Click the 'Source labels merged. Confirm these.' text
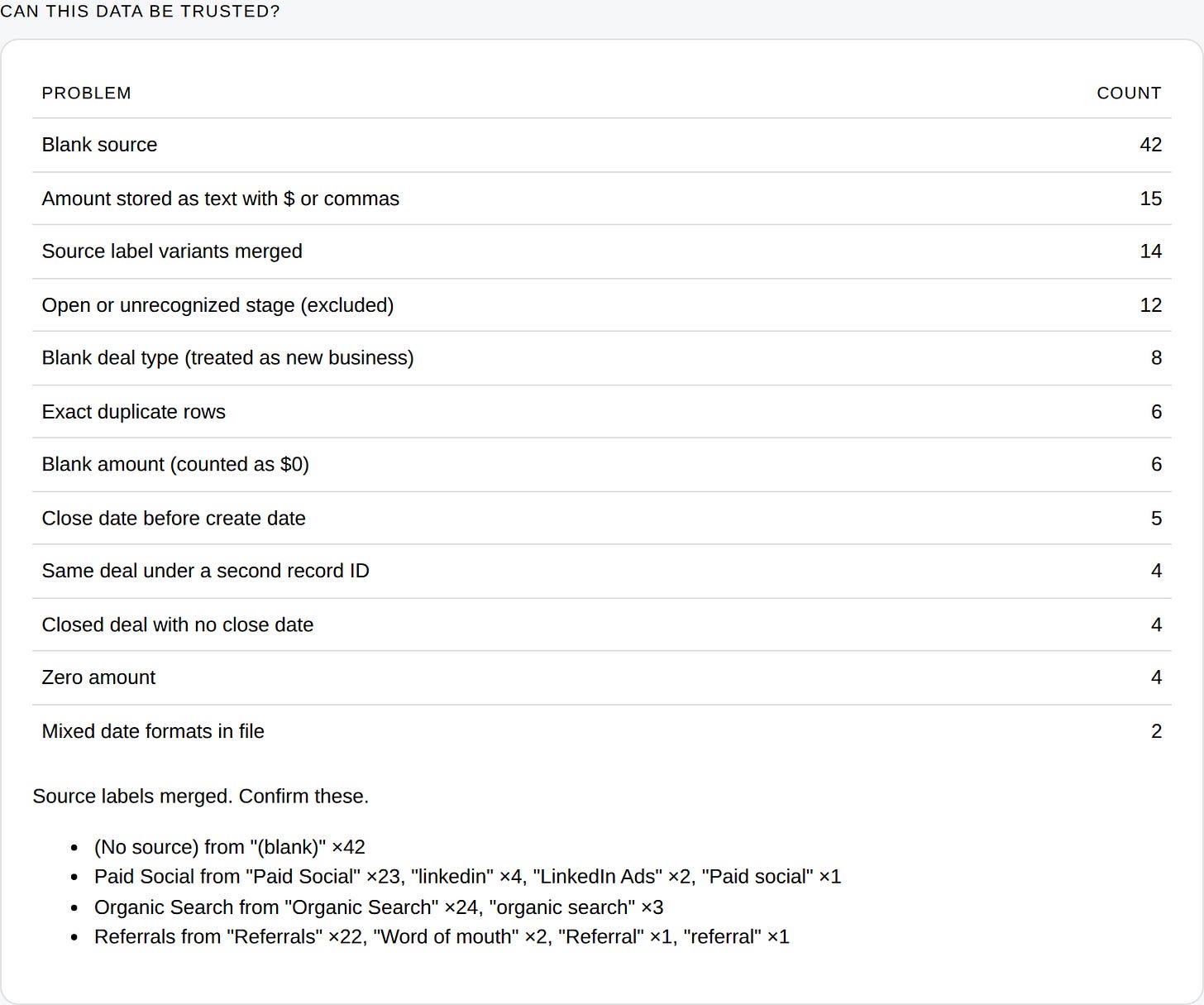Image resolution: width=1204 pixels, height=1005 pixels. point(201,797)
